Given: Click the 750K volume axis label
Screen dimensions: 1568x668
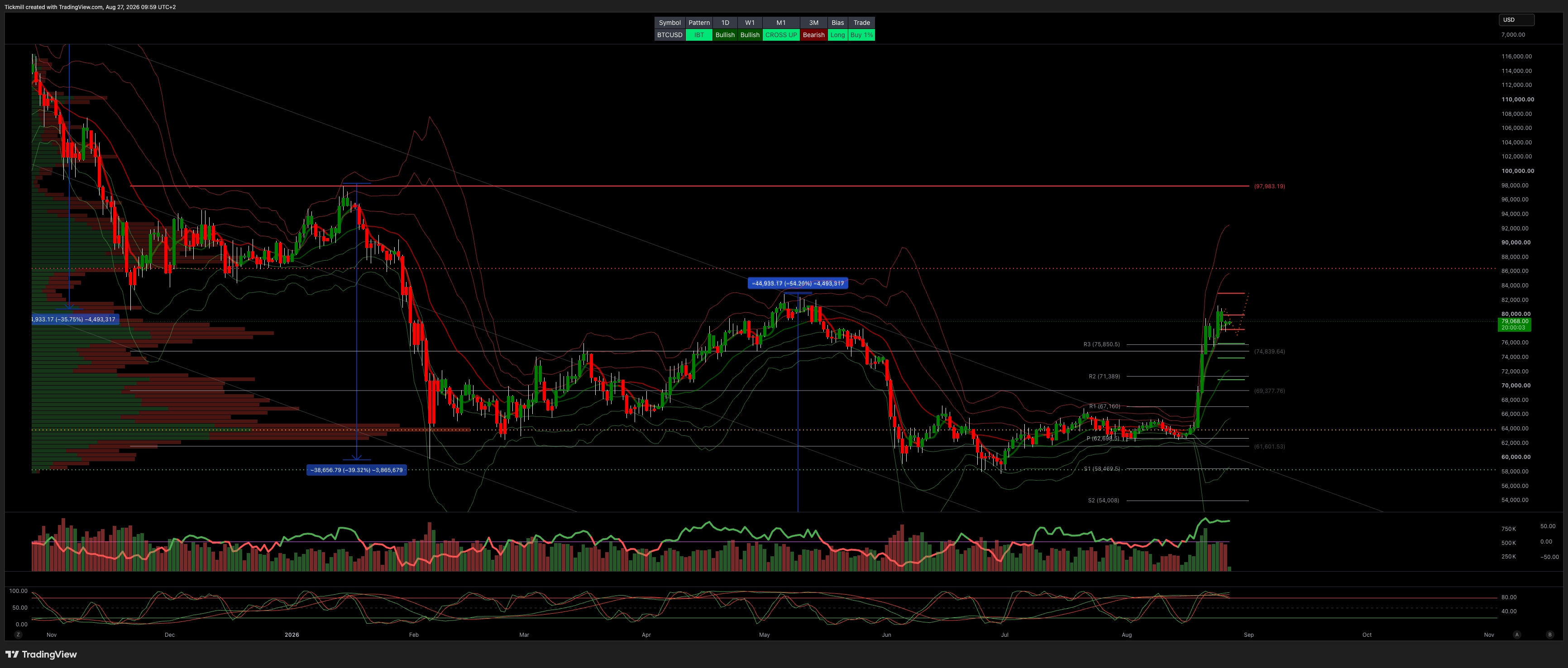Looking at the screenshot, I should (x=1508, y=529).
